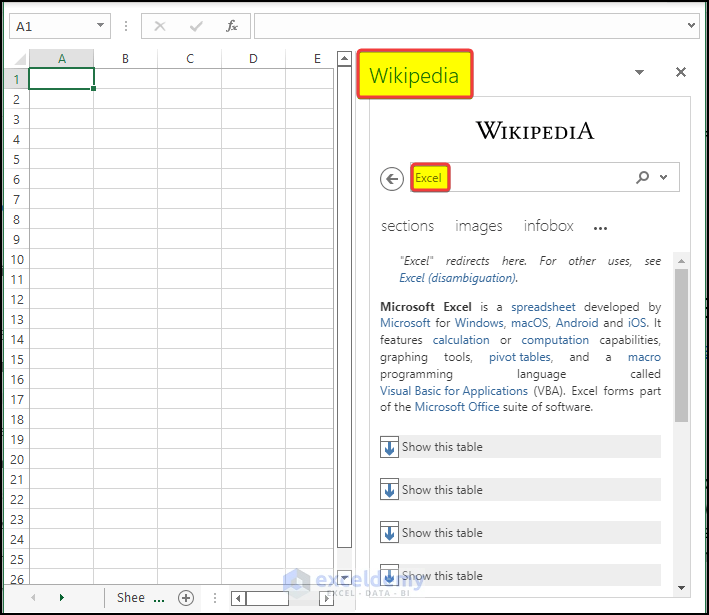
Task: Click the Cancel X icon in formula bar
Action: coord(160,26)
